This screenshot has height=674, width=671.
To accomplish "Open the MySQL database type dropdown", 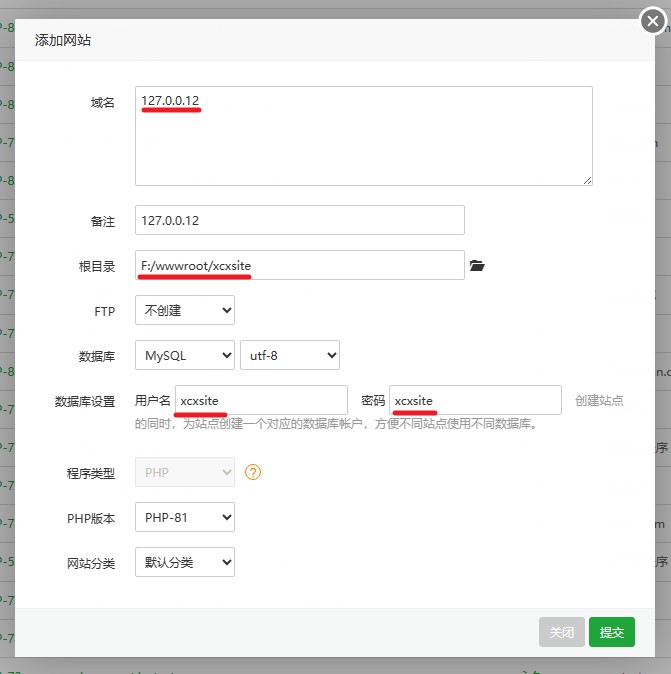I will pos(185,355).
